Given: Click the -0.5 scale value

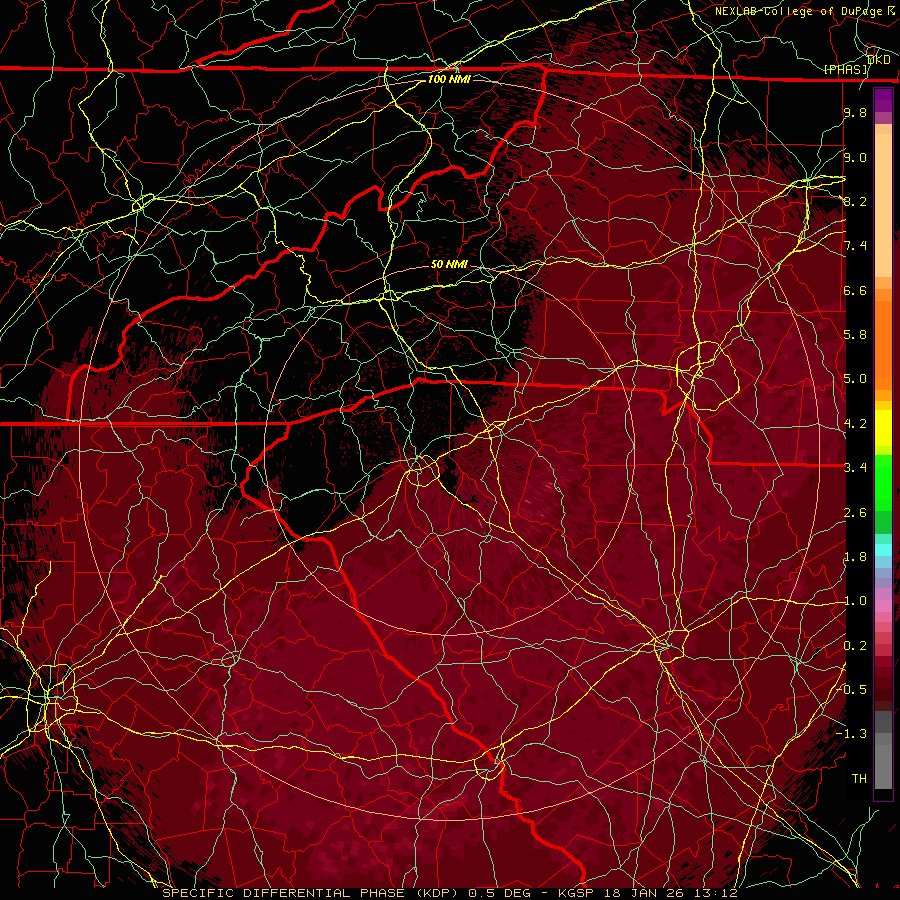Looking at the screenshot, I should (x=851, y=689).
